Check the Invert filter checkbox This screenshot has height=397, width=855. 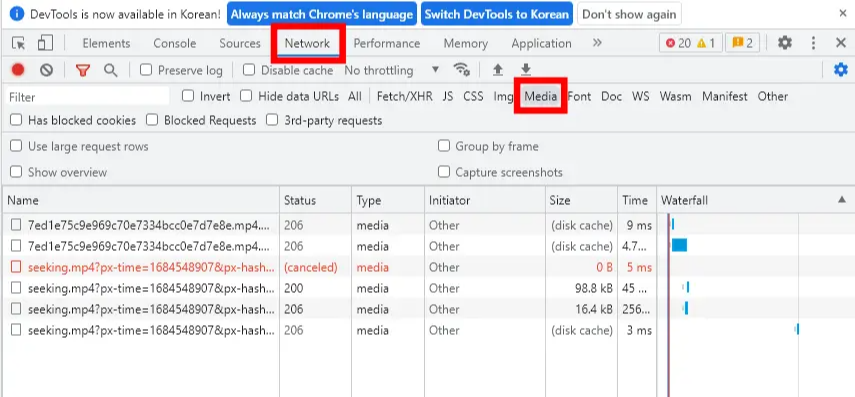188,96
